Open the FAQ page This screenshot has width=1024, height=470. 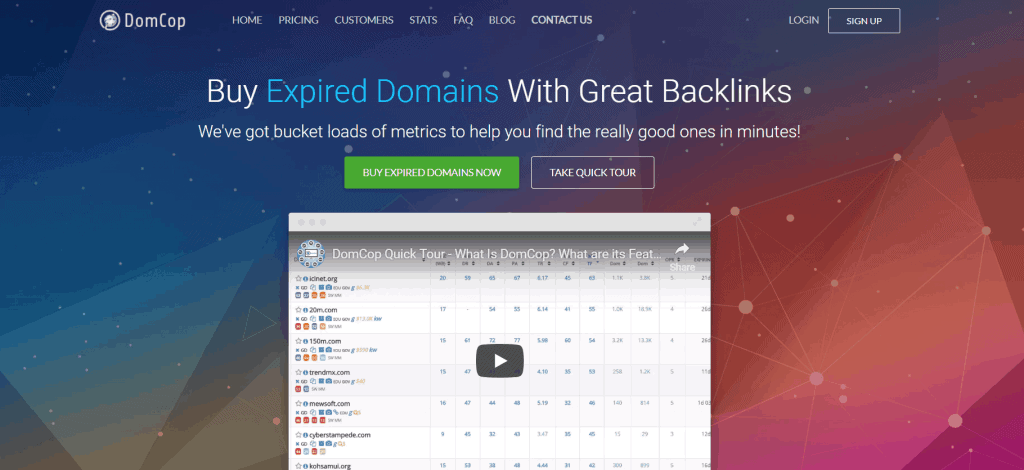click(x=463, y=20)
